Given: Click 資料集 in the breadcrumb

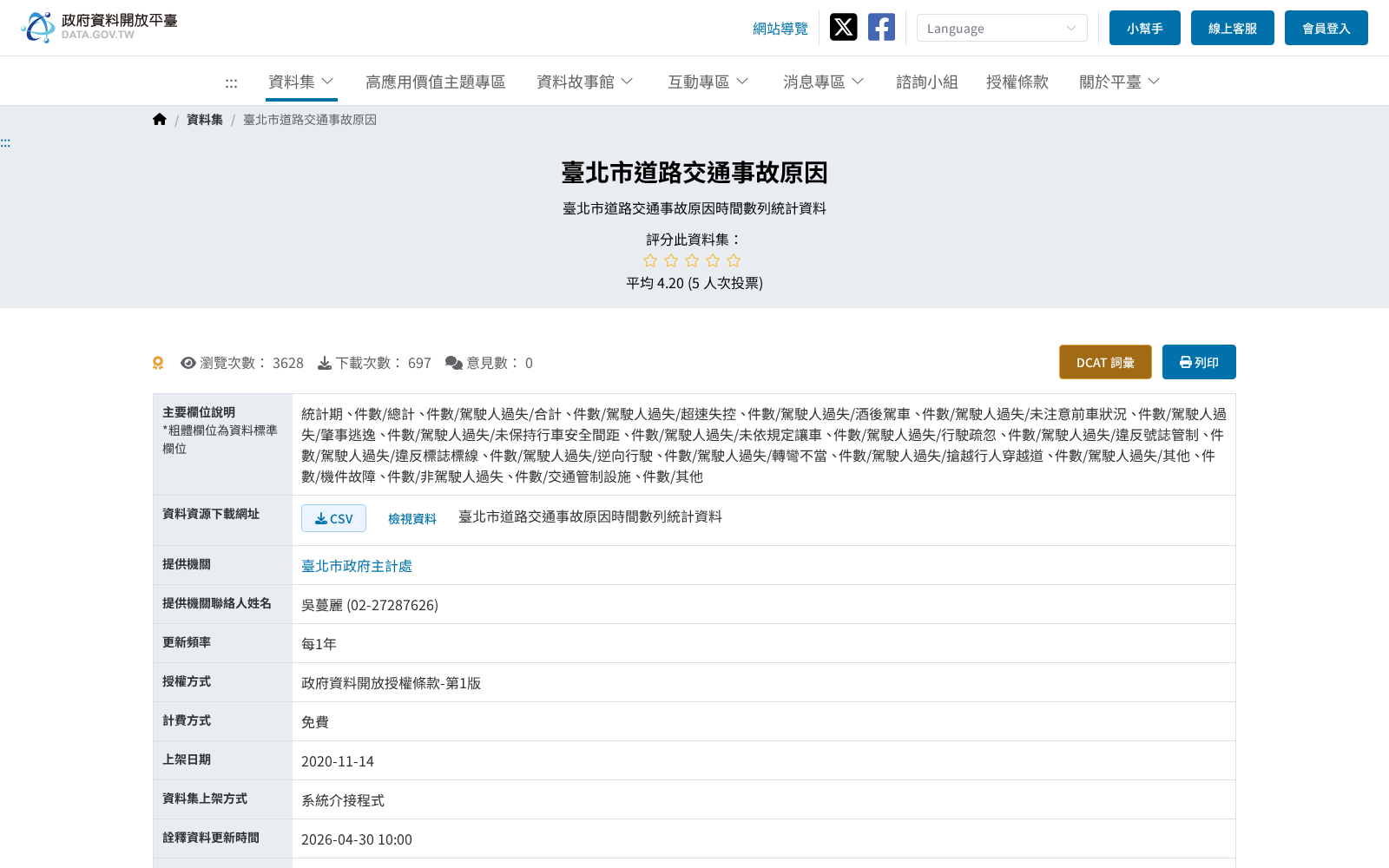Looking at the screenshot, I should pyautogui.click(x=205, y=120).
